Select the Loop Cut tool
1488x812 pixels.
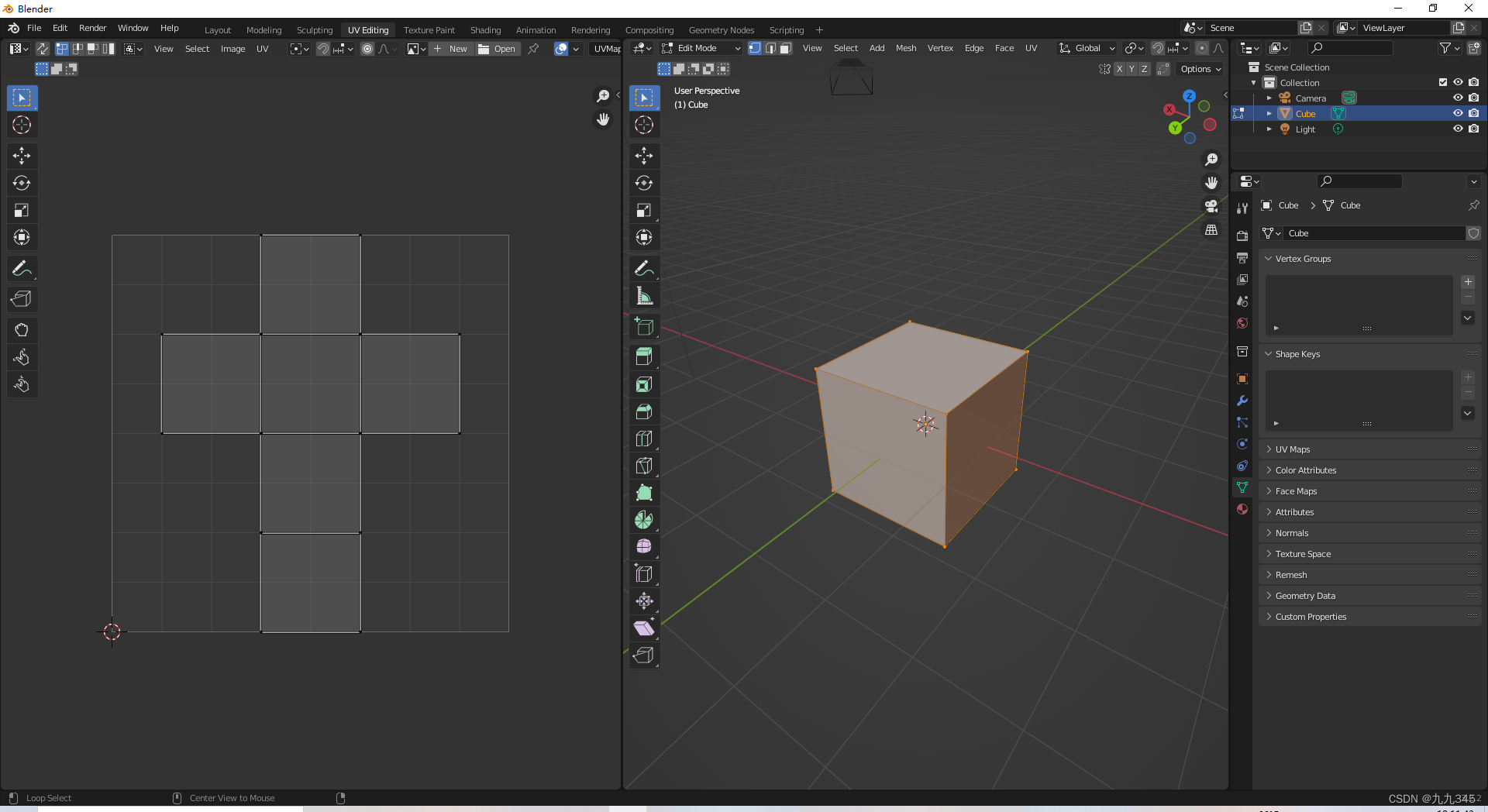pos(643,439)
